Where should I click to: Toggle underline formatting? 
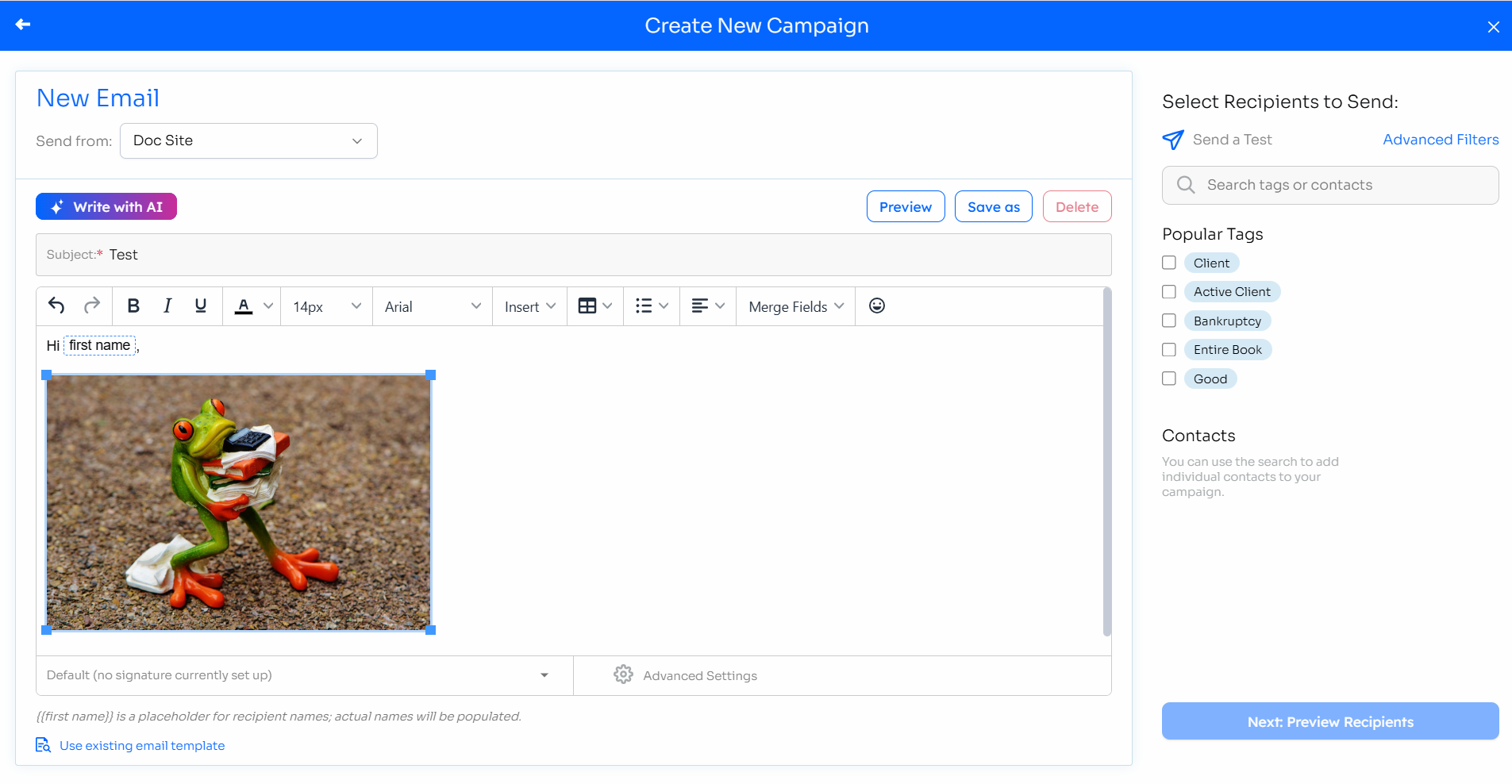click(x=201, y=306)
